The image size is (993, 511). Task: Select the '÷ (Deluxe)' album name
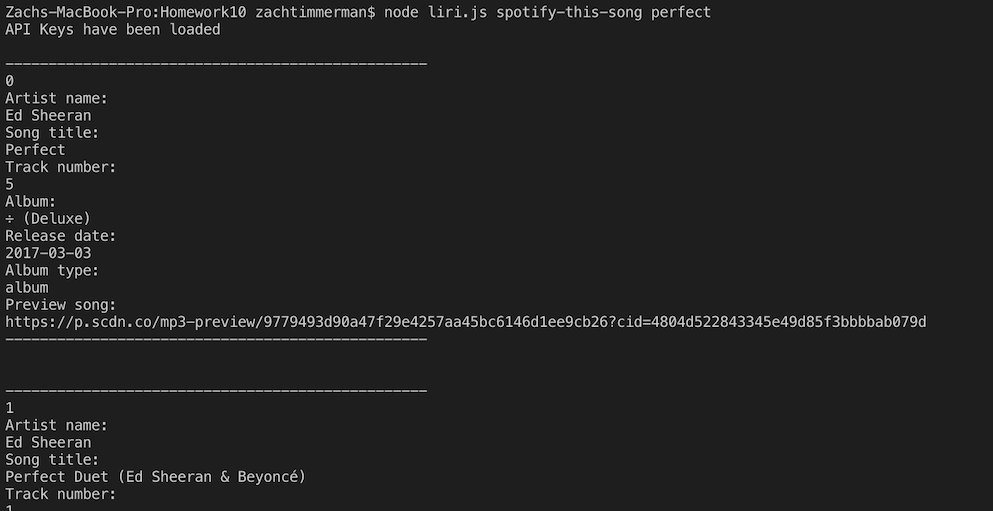coord(48,219)
